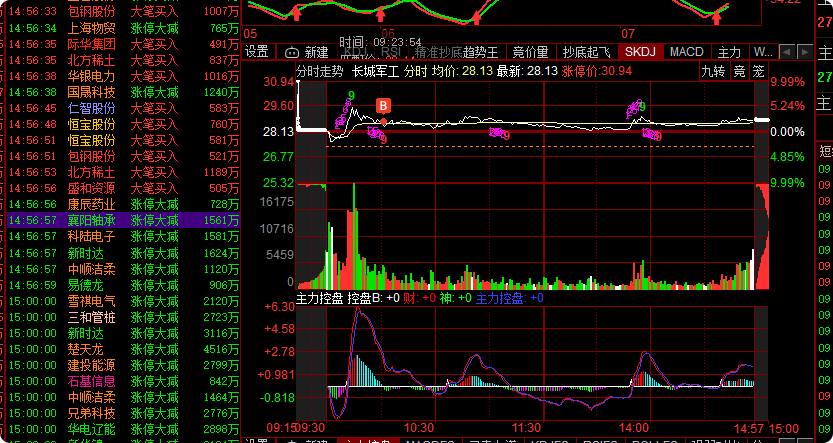
Task: Select the 上海物贸 涨停大减 765万 row
Action: pos(123,28)
